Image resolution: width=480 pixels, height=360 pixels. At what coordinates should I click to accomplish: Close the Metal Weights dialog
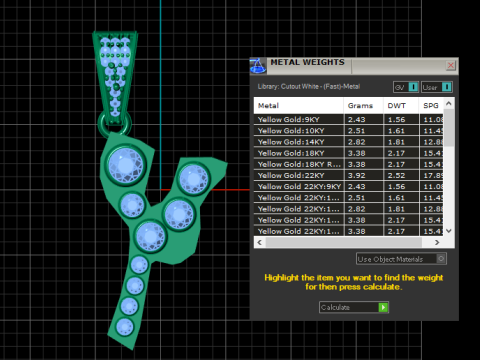[x=451, y=65]
